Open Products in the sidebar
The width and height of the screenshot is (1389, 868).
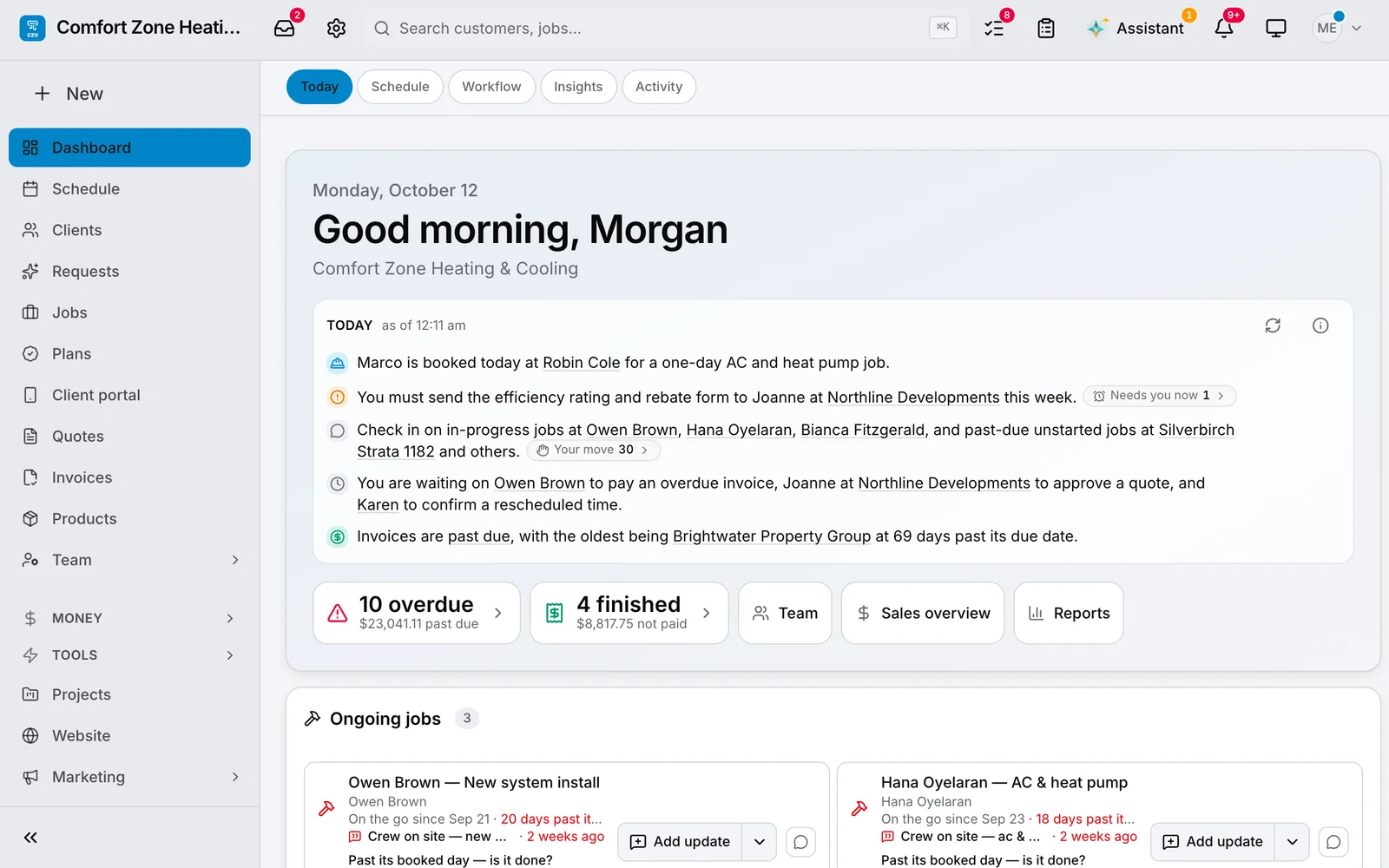pyautogui.click(x=129, y=518)
